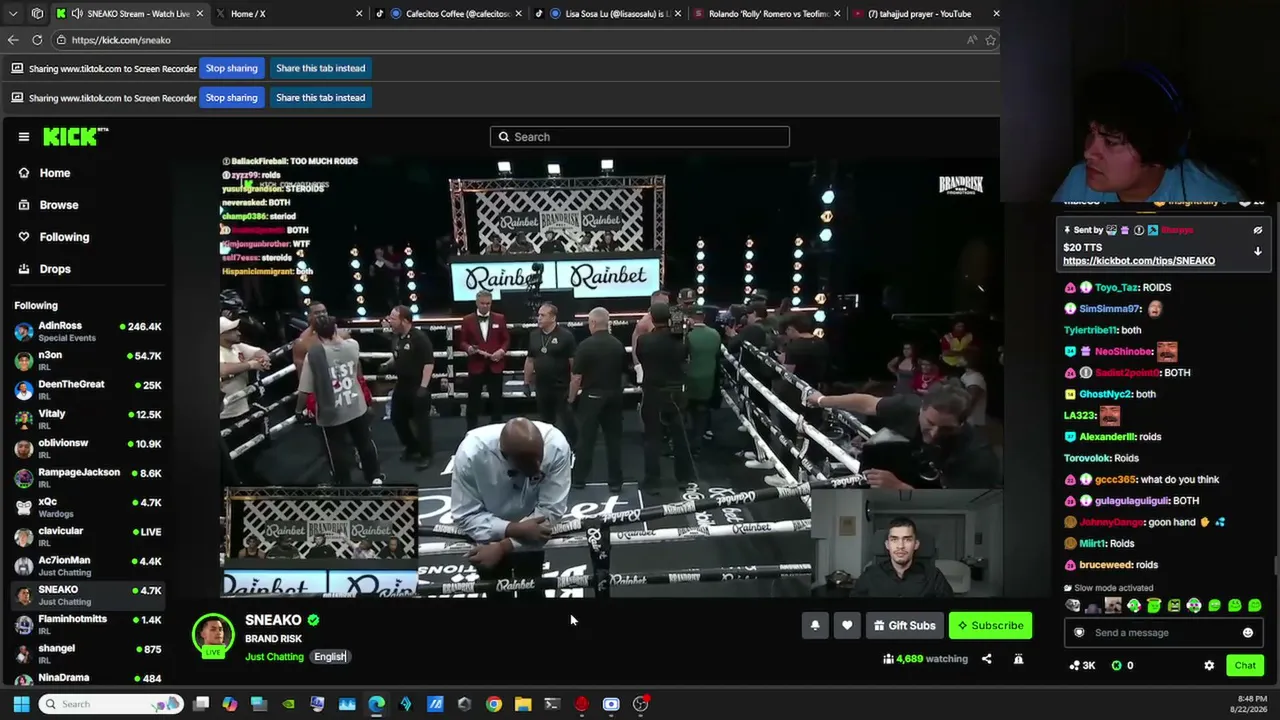Click the share stream icon
The height and width of the screenshot is (720, 1280).
[986, 659]
